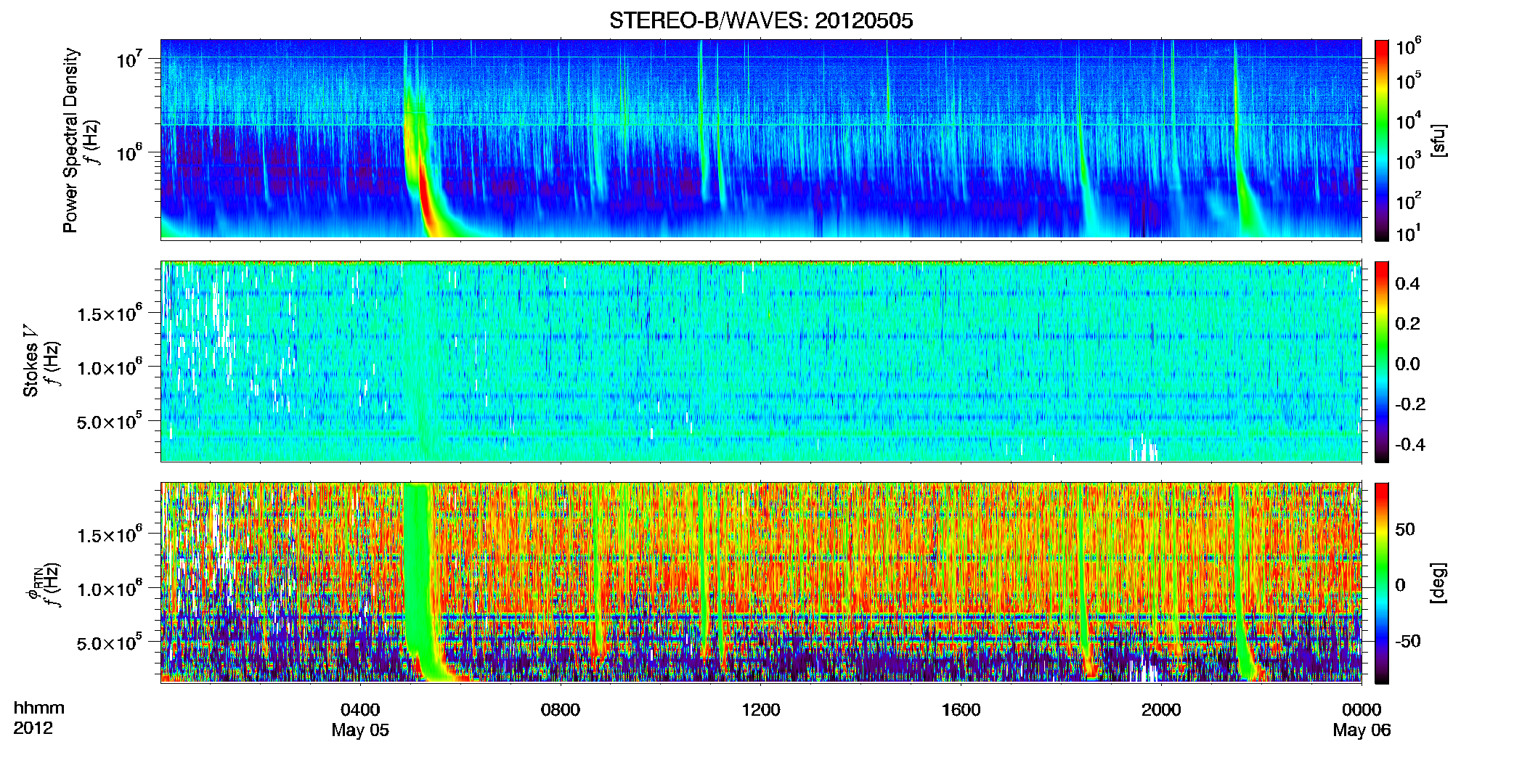Click the 2012 year label under hhmm
The width and height of the screenshot is (1522, 784).
[33, 728]
